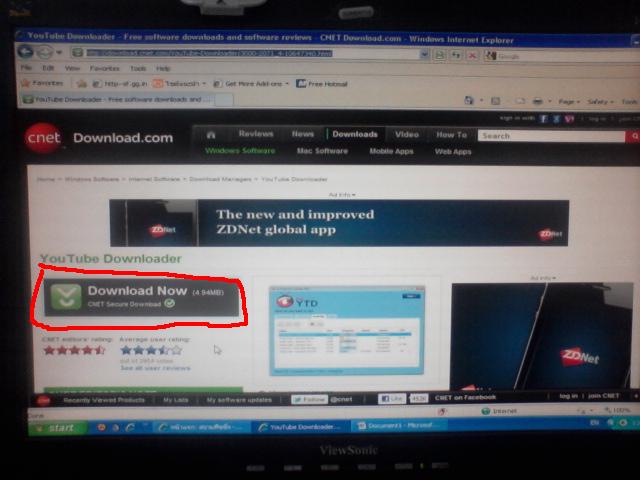This screenshot has width=640, height=480.
Task: Open the Downloads navigation tab
Action: click(x=355, y=134)
